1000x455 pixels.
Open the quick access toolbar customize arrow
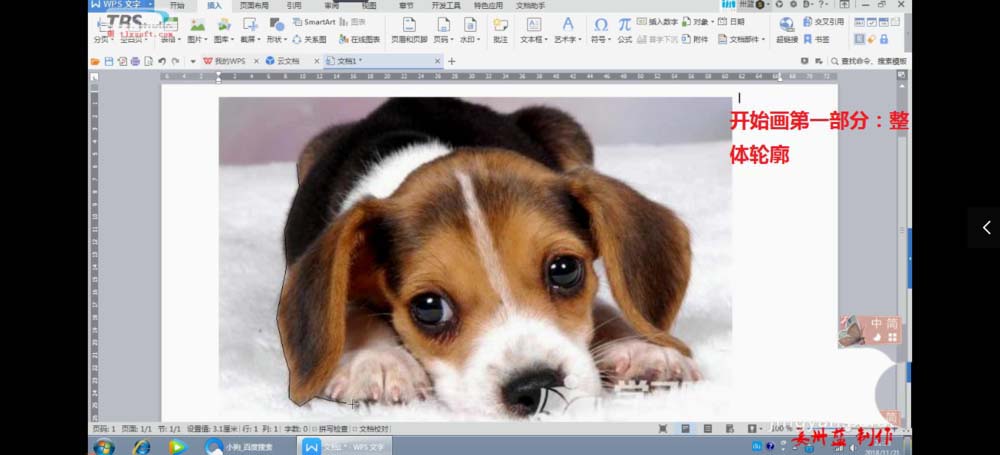pos(193,61)
